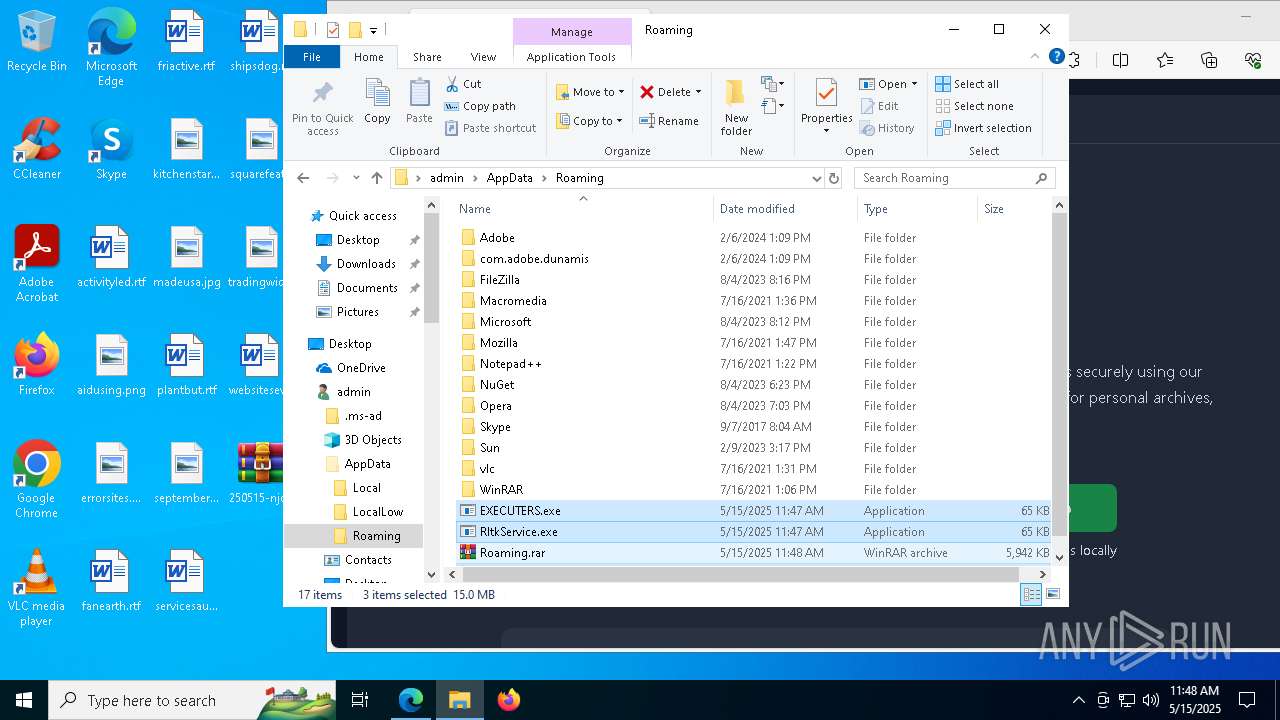The image size is (1280, 720).
Task: Click Select all
Action: coord(967,84)
